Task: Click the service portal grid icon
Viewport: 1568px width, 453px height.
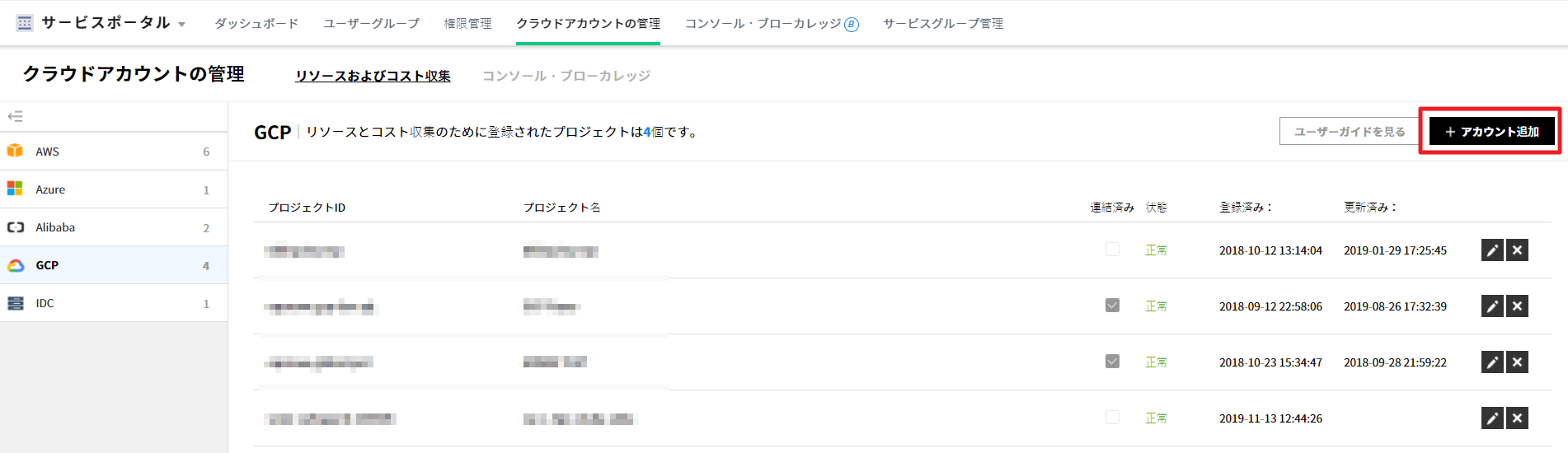Action: click(x=25, y=23)
